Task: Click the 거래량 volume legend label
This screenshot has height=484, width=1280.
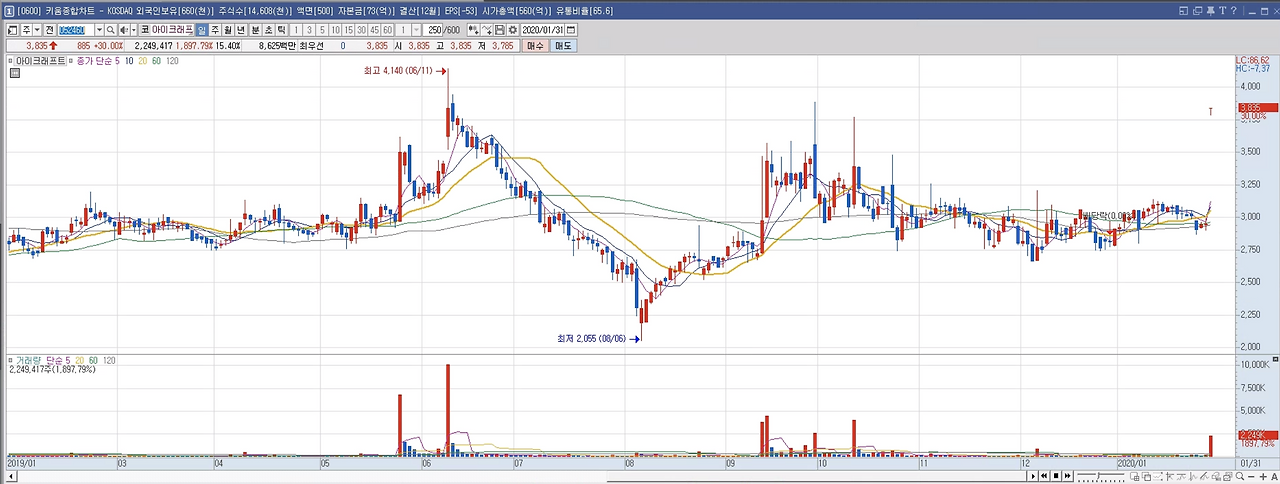Action: coord(29,358)
